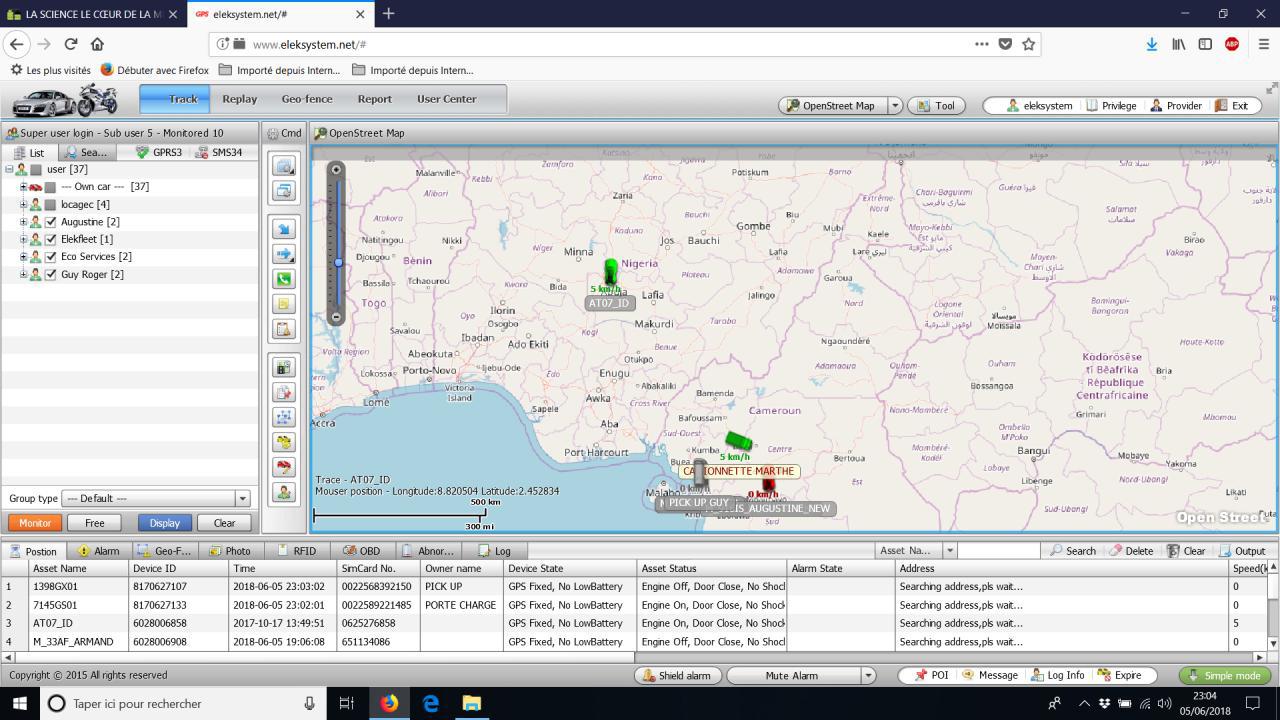This screenshot has height=720, width=1280.
Task: Uncheck the Guy Roger checkbox
Action: click(51, 275)
